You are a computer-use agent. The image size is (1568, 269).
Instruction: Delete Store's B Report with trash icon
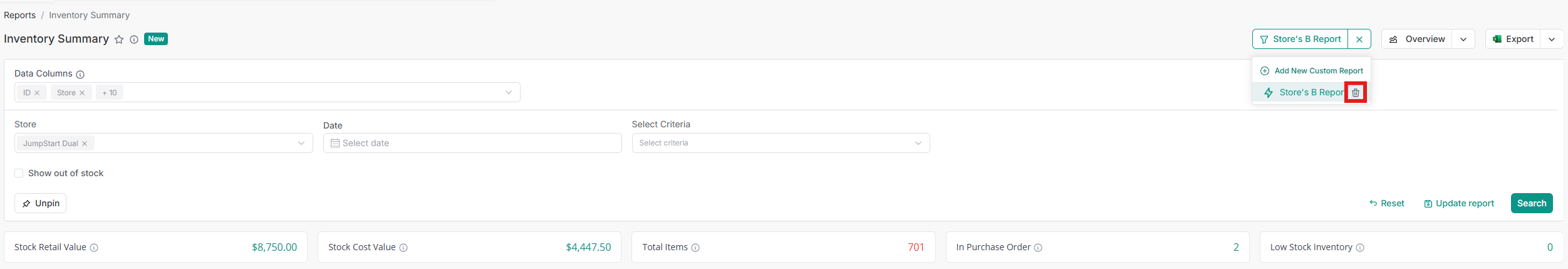pyautogui.click(x=1356, y=93)
